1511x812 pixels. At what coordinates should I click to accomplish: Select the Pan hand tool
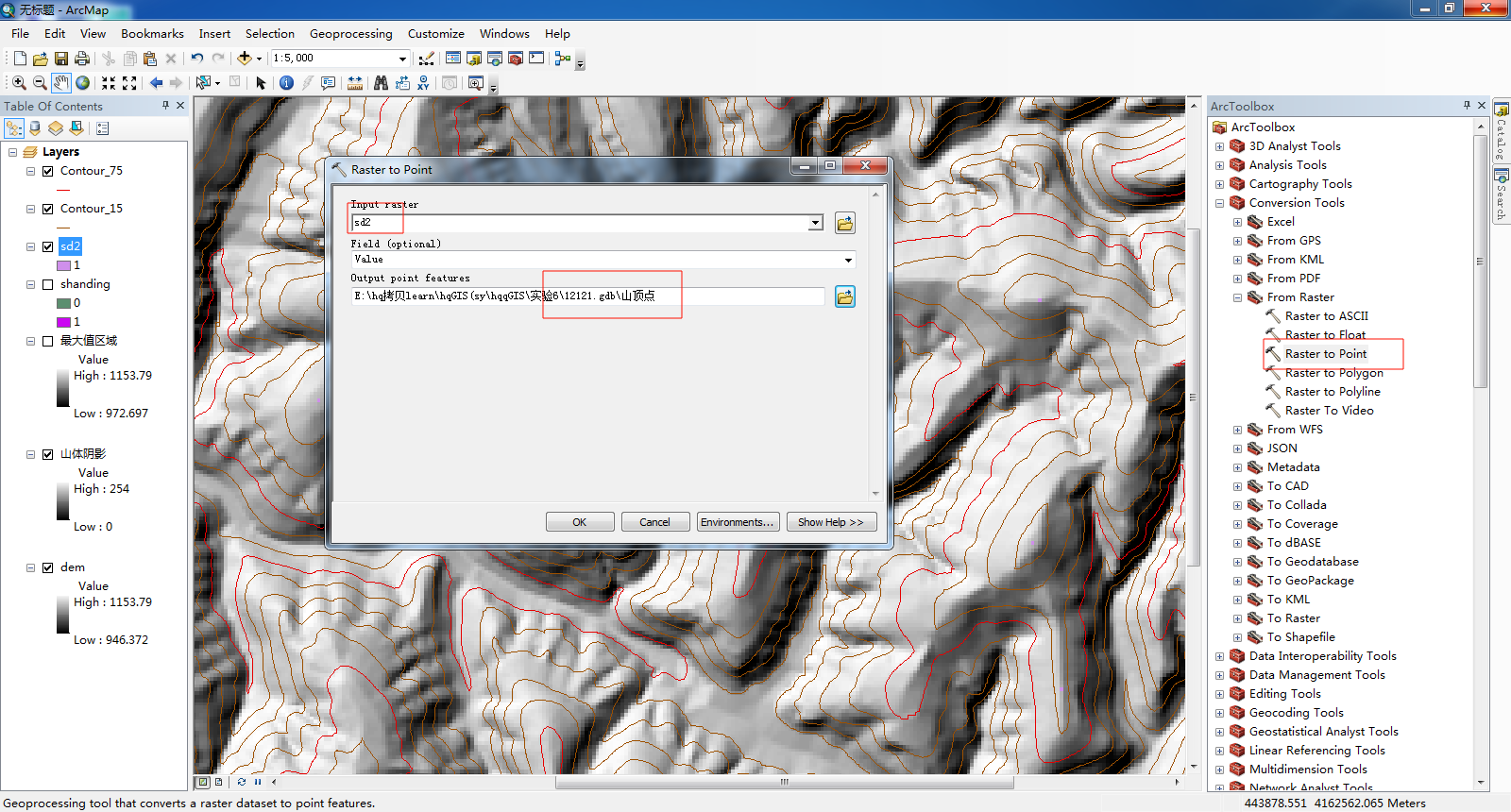(61, 83)
